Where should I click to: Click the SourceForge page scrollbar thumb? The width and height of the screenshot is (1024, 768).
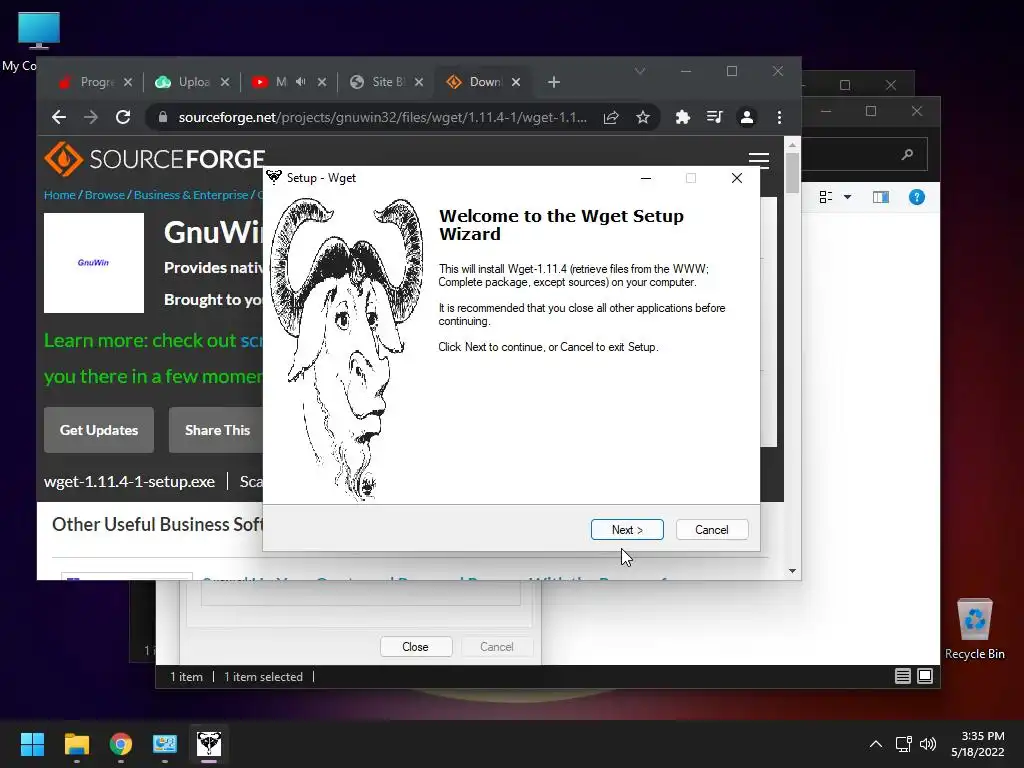tap(792, 173)
